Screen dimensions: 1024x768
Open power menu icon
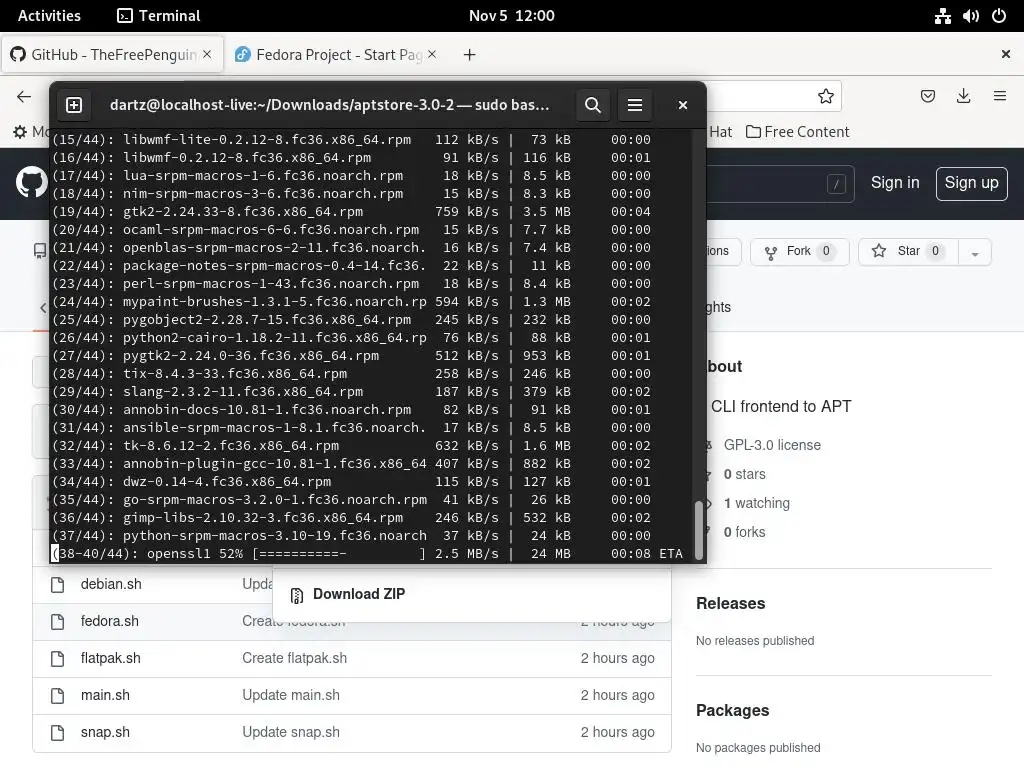pyautogui.click(x=999, y=16)
